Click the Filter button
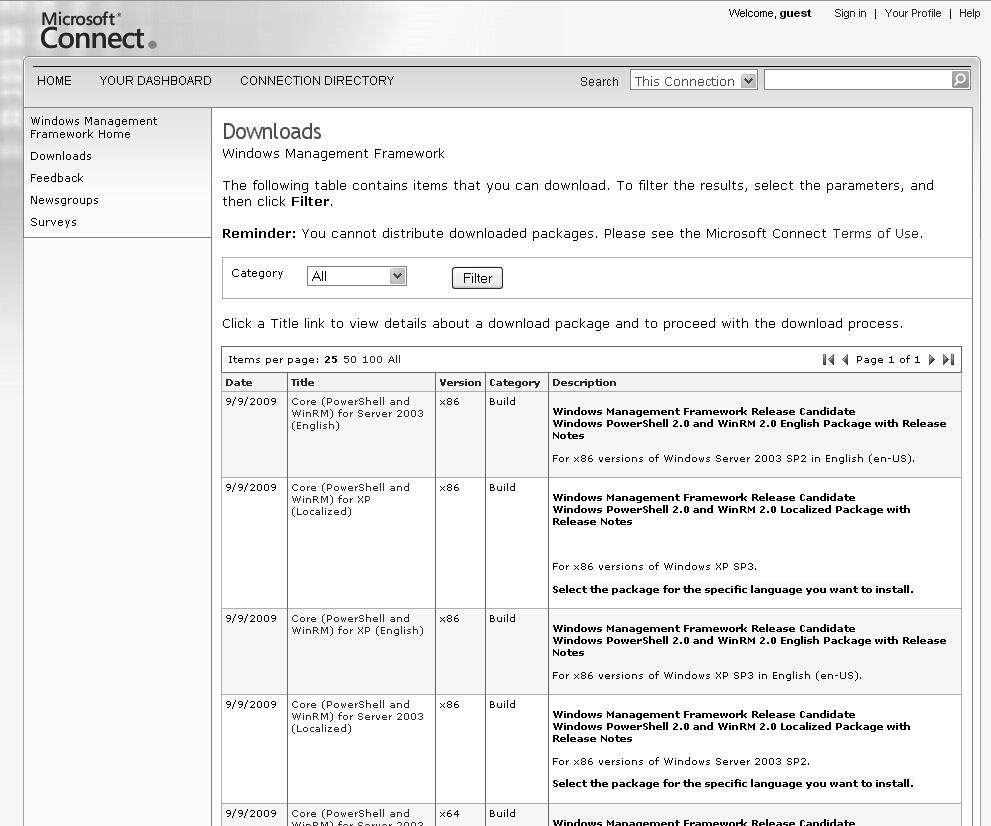This screenshot has height=826, width=991. (477, 278)
